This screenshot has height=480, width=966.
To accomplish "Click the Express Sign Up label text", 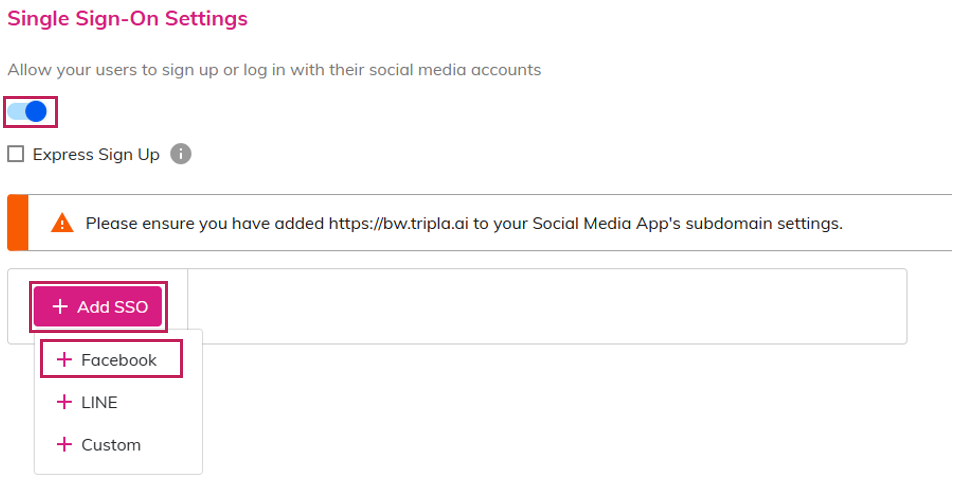I will pos(96,155).
